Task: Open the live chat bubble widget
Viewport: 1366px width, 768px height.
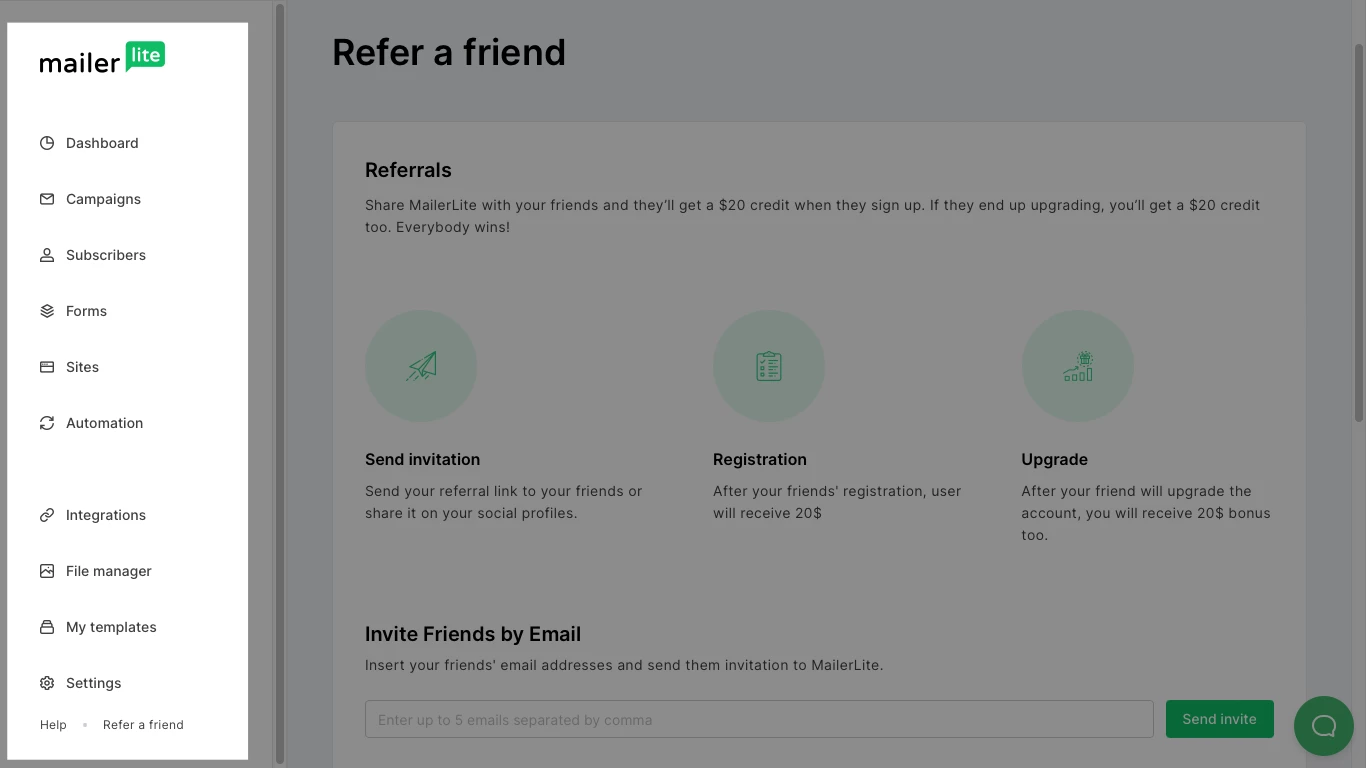Action: point(1324,726)
